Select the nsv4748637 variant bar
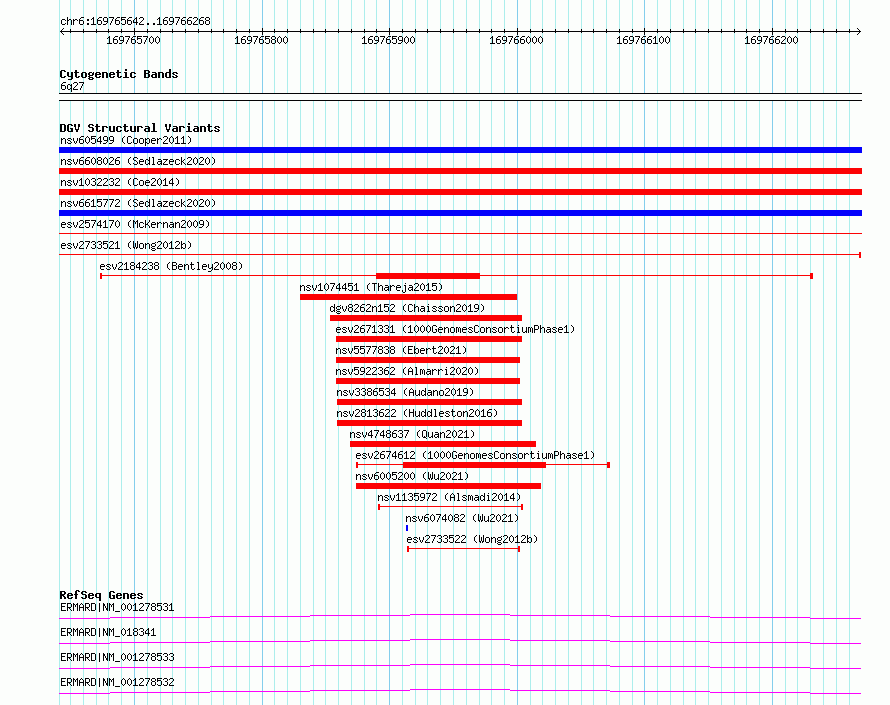 [443, 444]
